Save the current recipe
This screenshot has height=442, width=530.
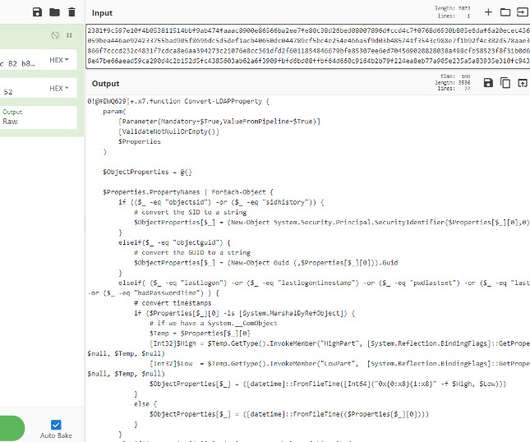click(37, 12)
